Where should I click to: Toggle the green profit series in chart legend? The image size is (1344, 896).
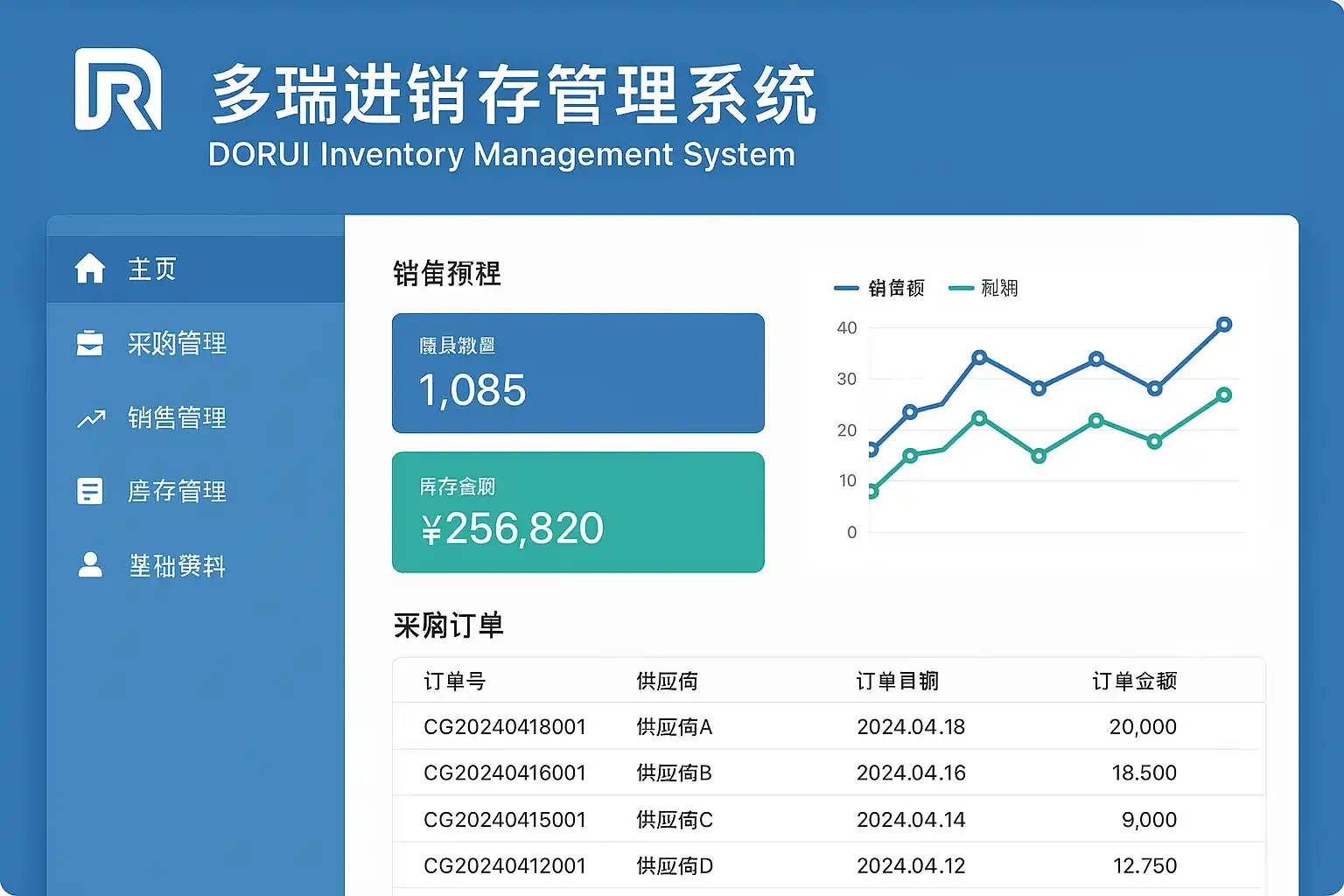pyautogui.click(x=984, y=288)
